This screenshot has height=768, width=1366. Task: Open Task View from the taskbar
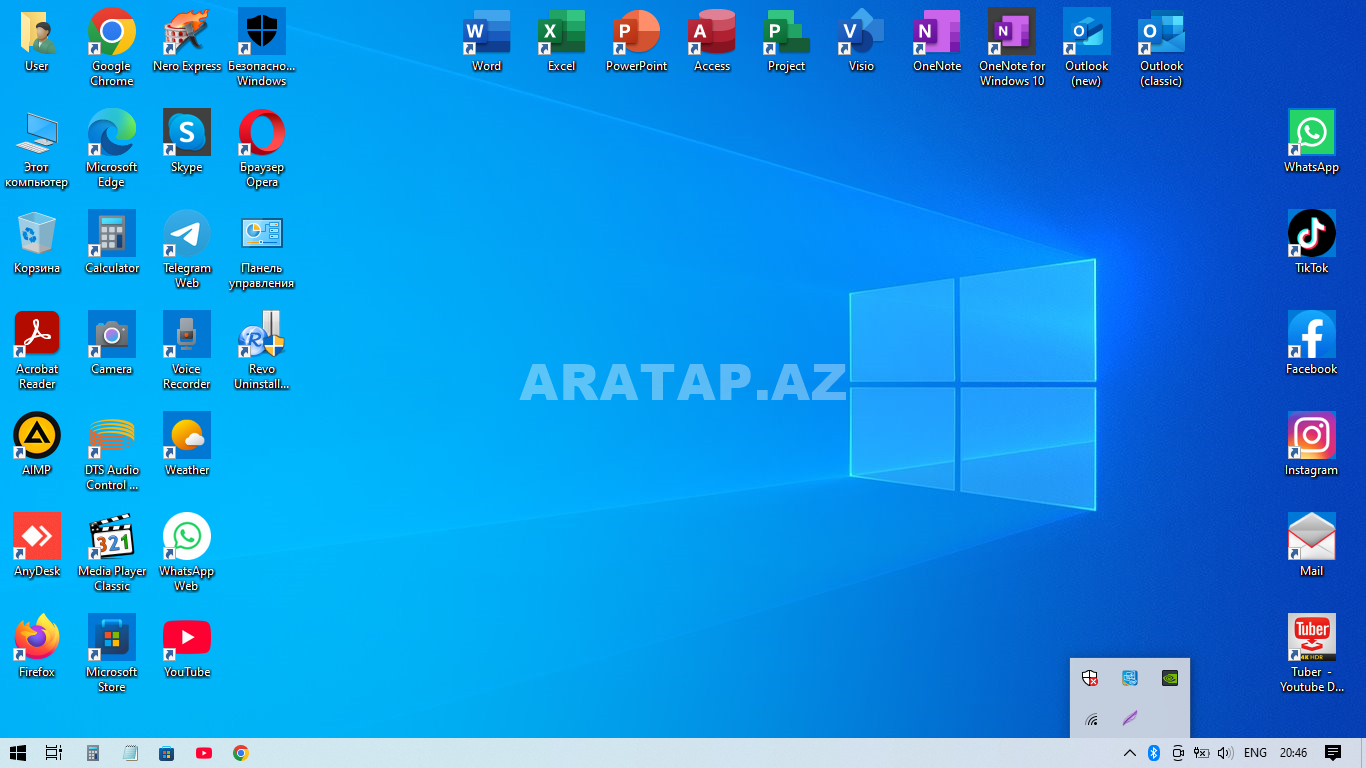pos(54,753)
